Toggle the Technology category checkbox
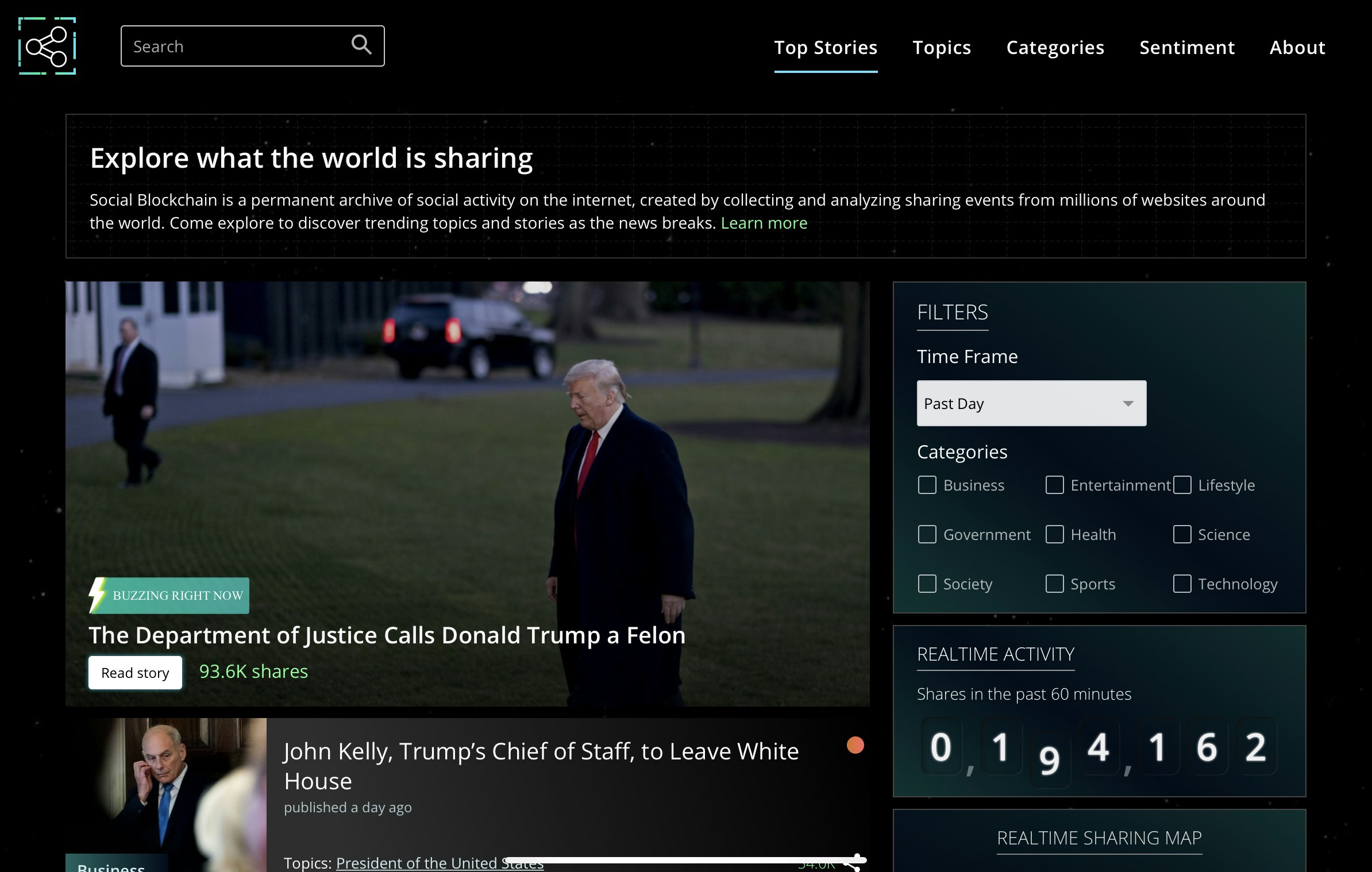 (1182, 584)
